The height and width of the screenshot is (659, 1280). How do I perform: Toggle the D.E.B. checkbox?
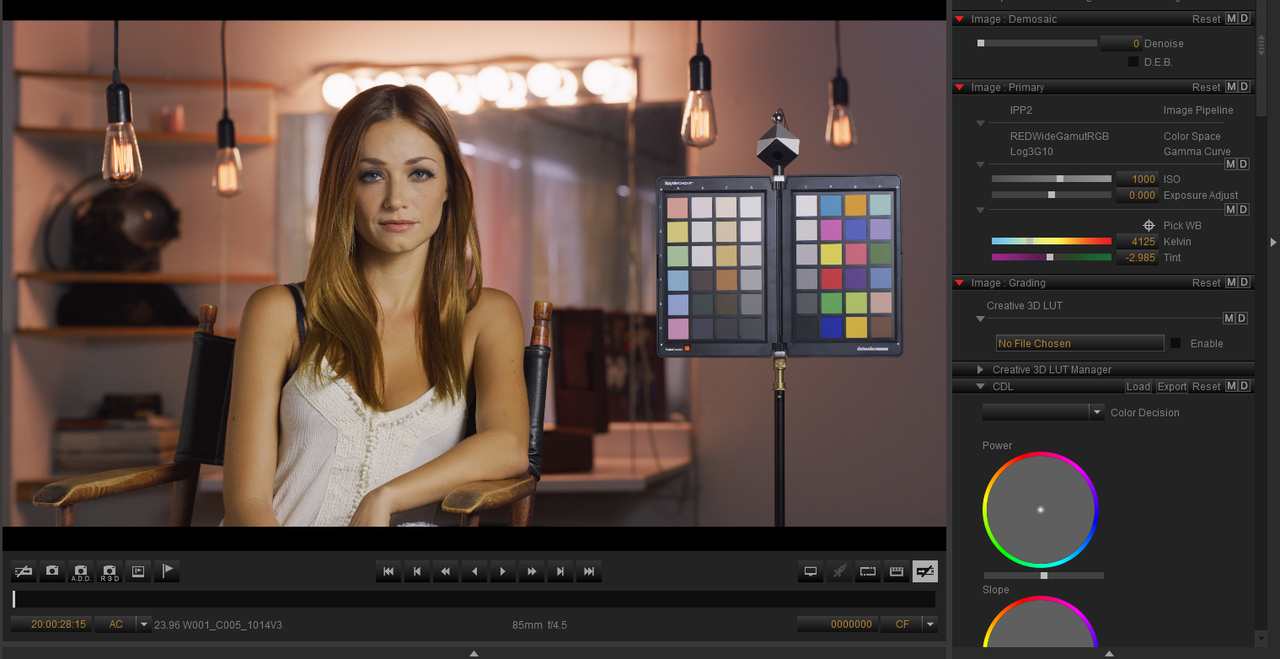point(1133,62)
